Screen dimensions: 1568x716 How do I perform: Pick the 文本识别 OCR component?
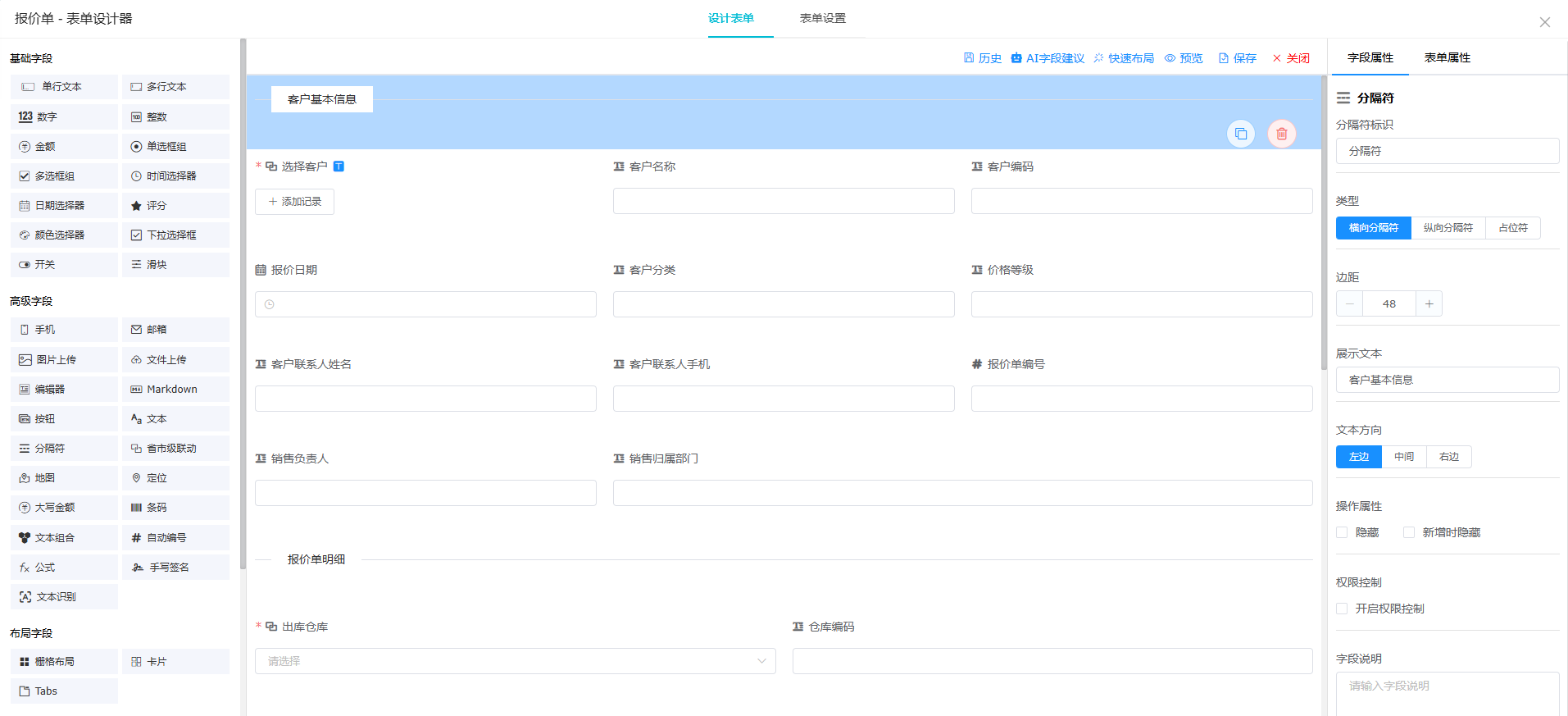65,597
